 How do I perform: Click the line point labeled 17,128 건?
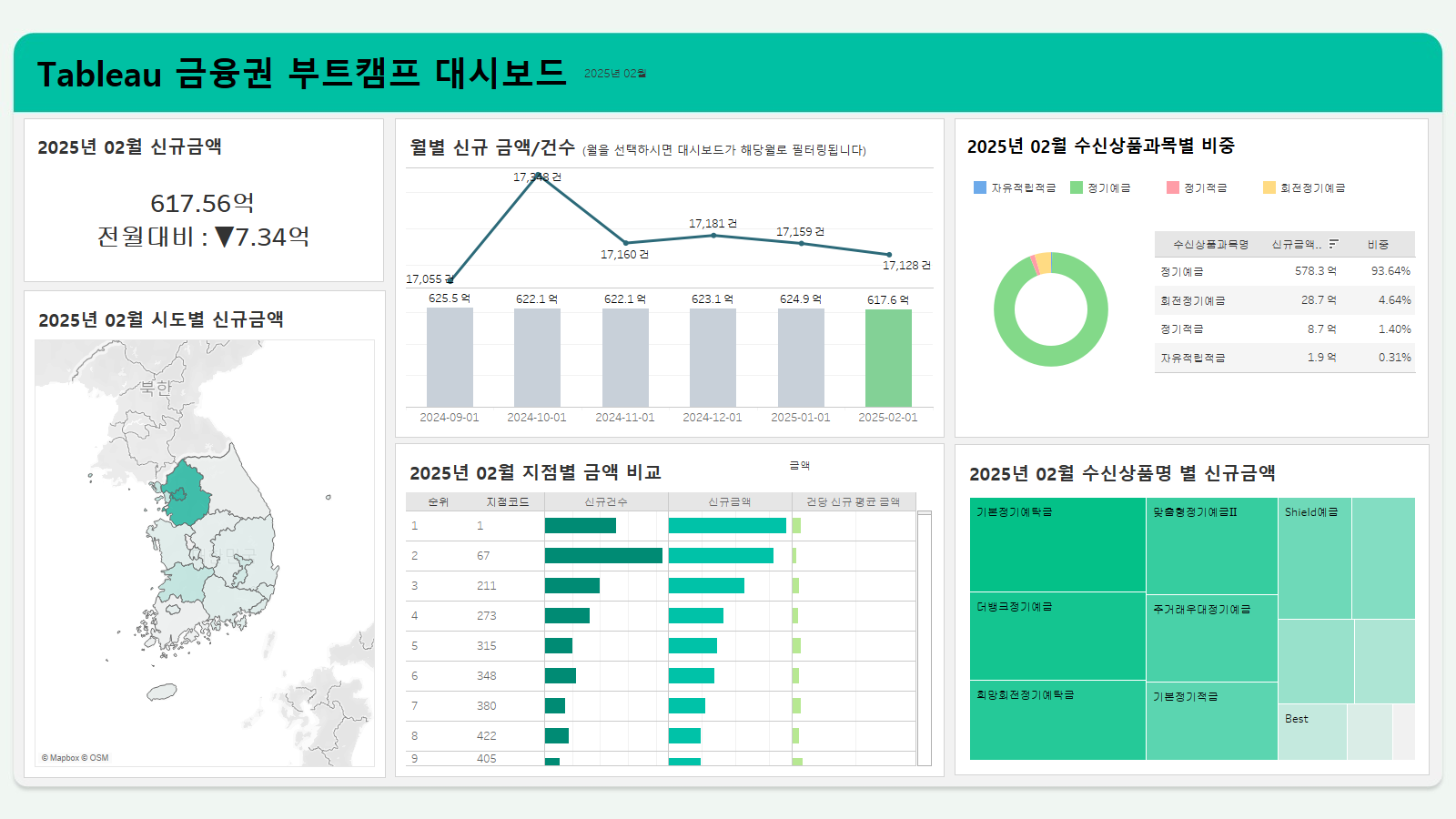[x=889, y=255]
